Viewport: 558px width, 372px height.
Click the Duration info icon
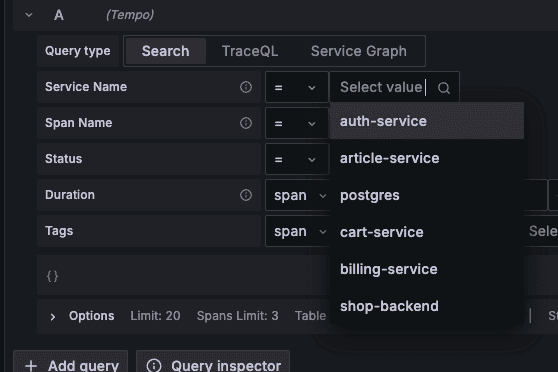pos(246,195)
